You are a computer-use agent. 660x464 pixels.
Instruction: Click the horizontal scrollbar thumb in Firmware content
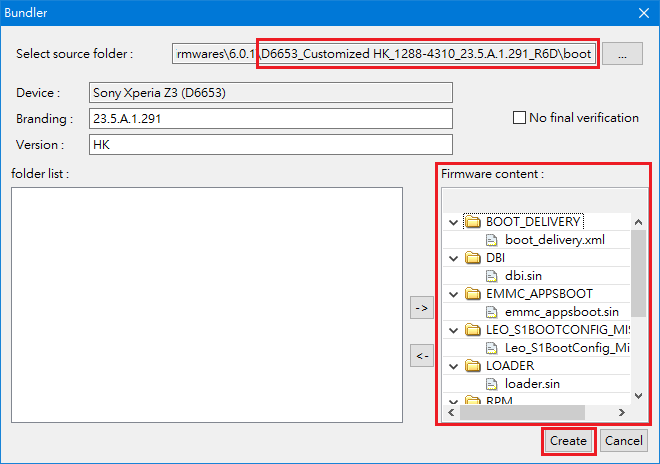click(522, 413)
